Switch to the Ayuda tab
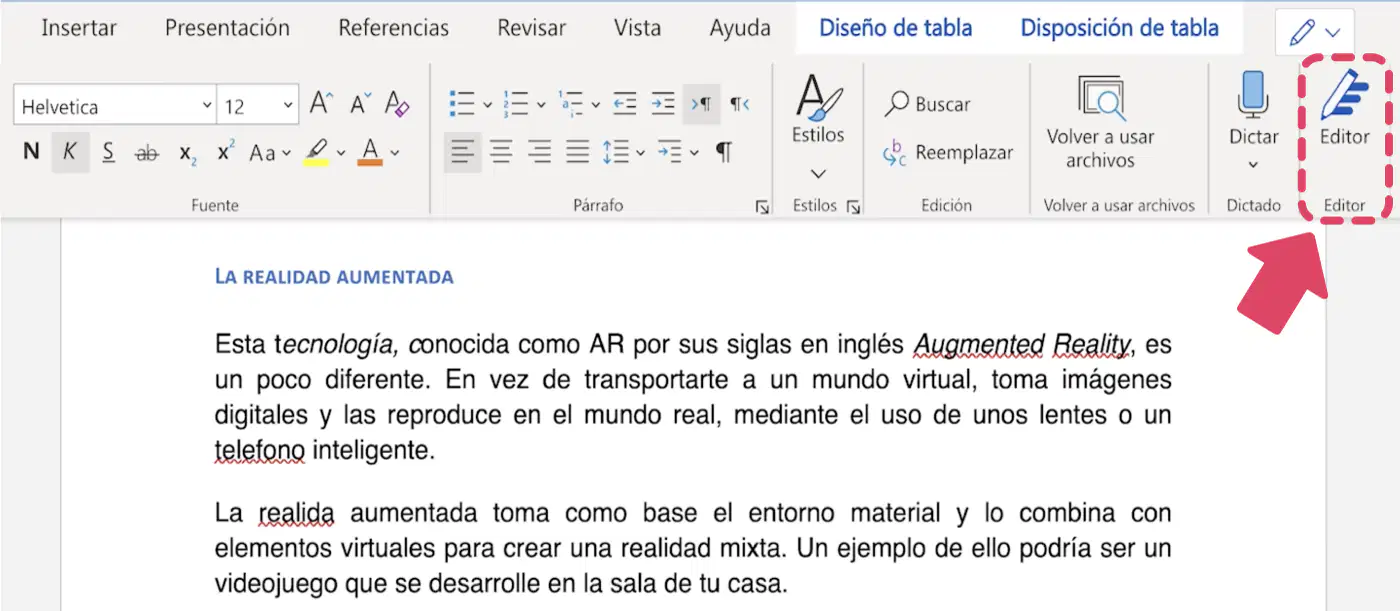 tap(740, 28)
